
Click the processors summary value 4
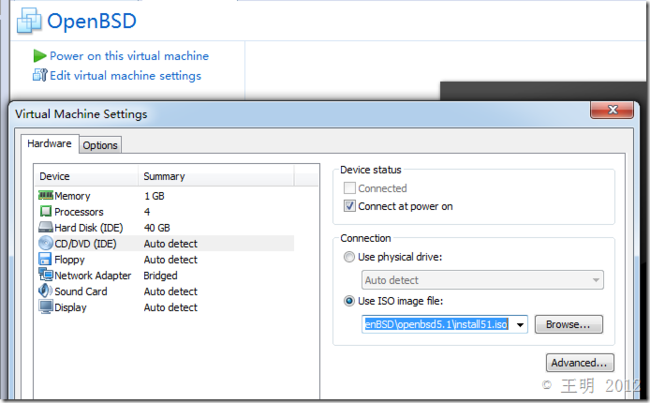click(x=147, y=212)
